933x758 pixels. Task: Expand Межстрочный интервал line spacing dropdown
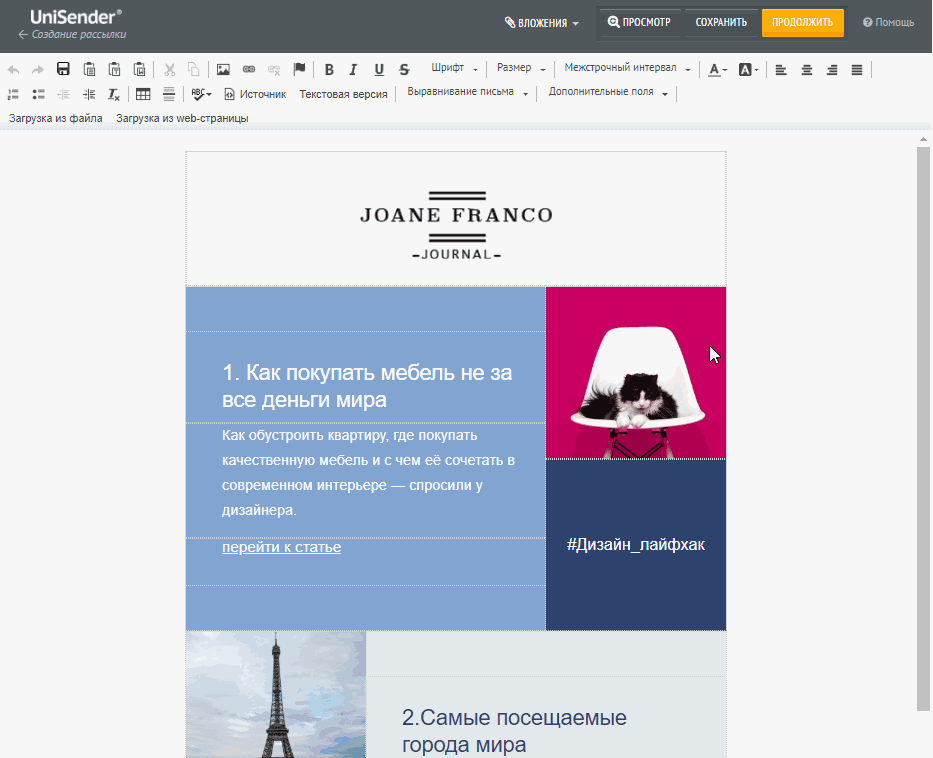627,68
